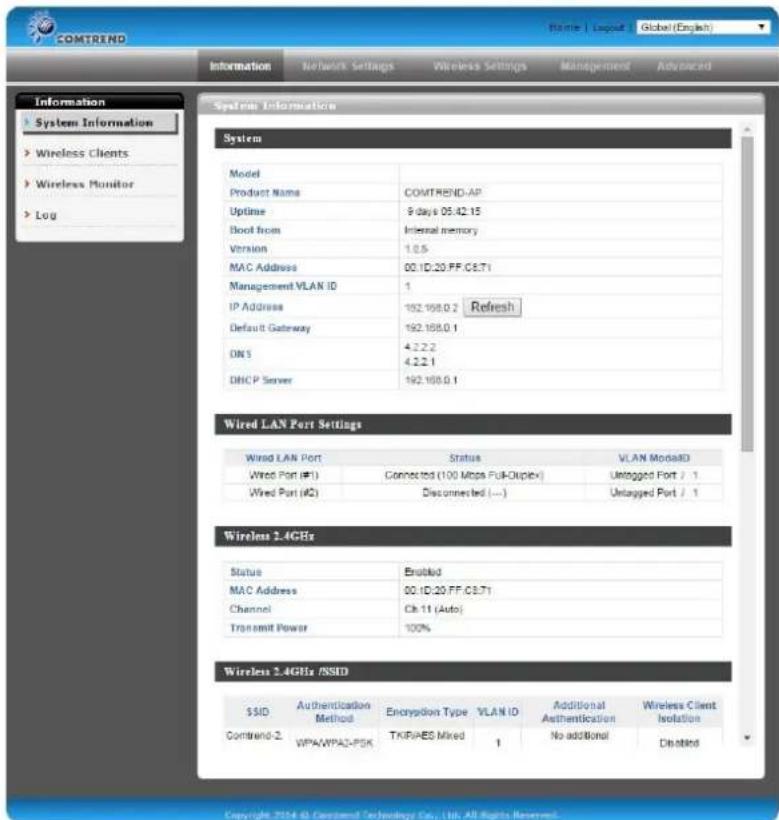
Task: Click Transmit Power value 100%
Action: pos(418,628)
